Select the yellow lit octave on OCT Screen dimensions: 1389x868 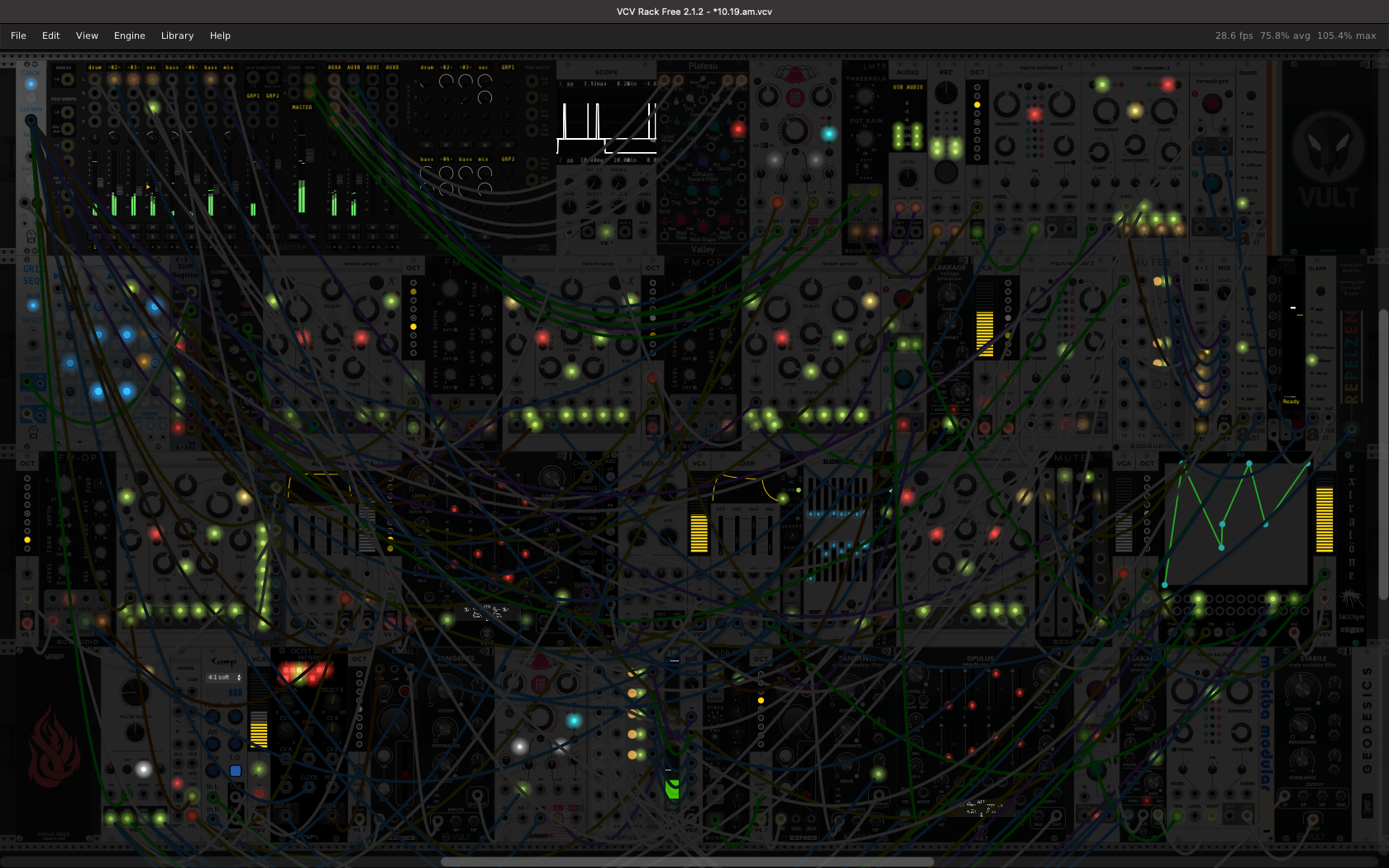(x=976, y=105)
